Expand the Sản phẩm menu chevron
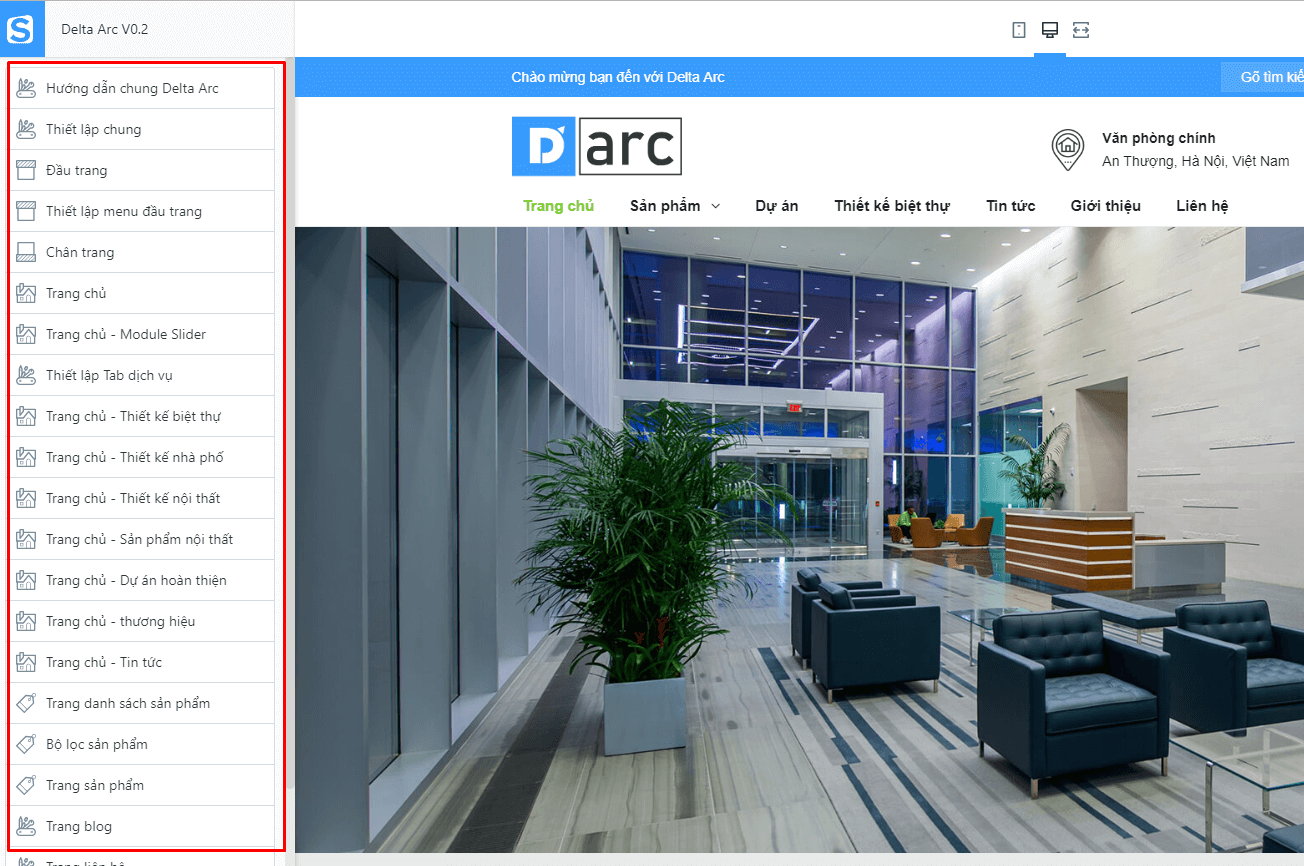This screenshot has width=1304, height=866. pyautogui.click(x=716, y=206)
